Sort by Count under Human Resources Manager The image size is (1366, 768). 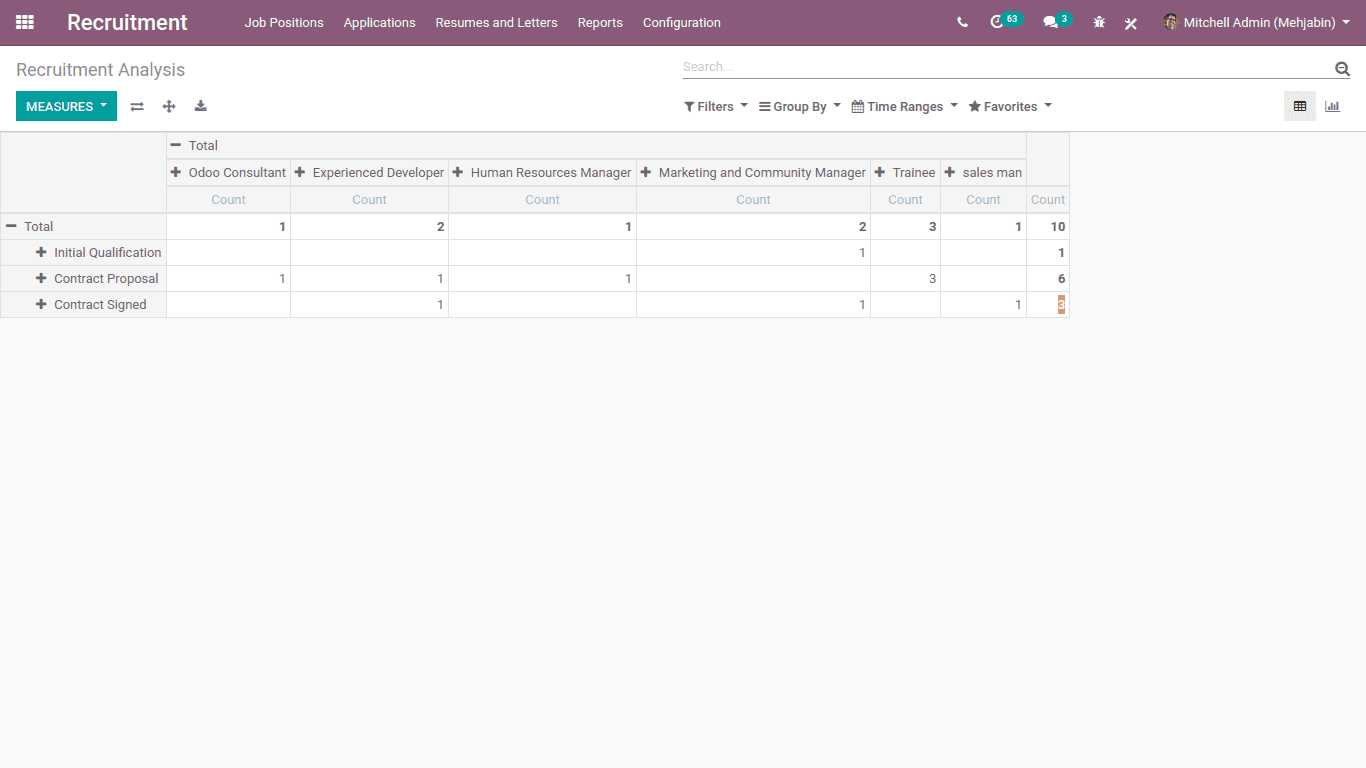[x=542, y=199]
